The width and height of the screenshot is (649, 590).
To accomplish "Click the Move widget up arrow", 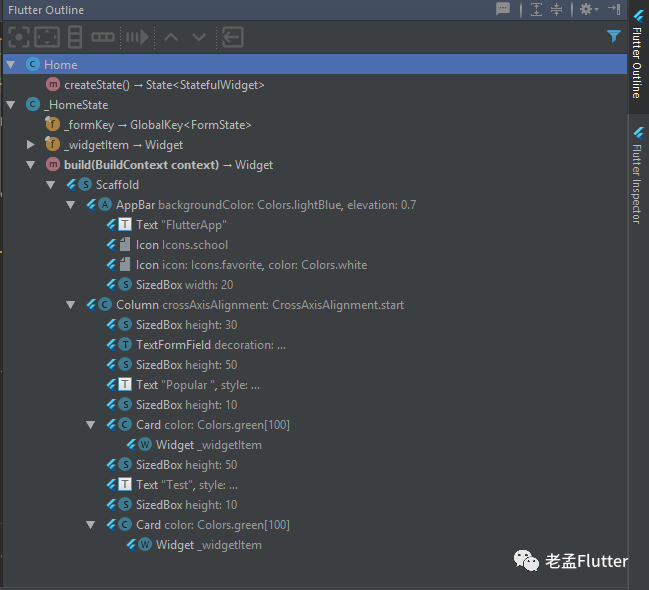I will pos(171,37).
